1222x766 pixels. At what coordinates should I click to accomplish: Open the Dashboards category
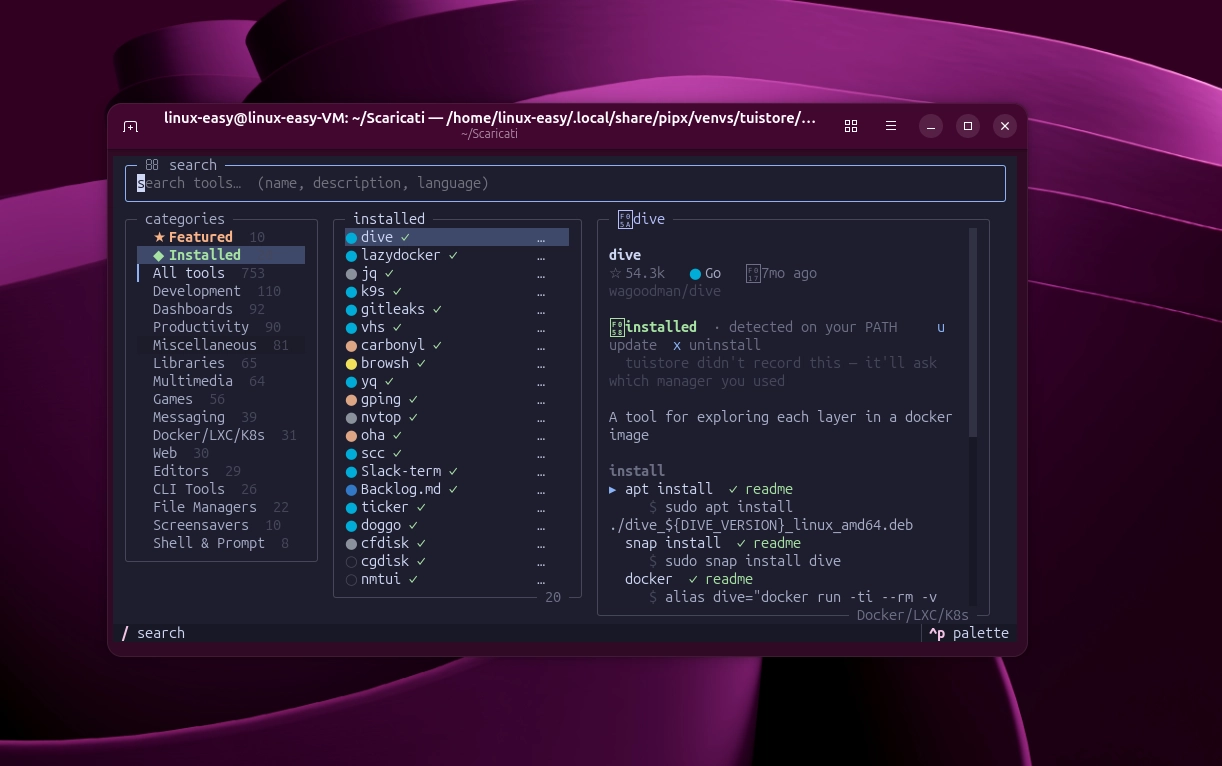click(221, 309)
